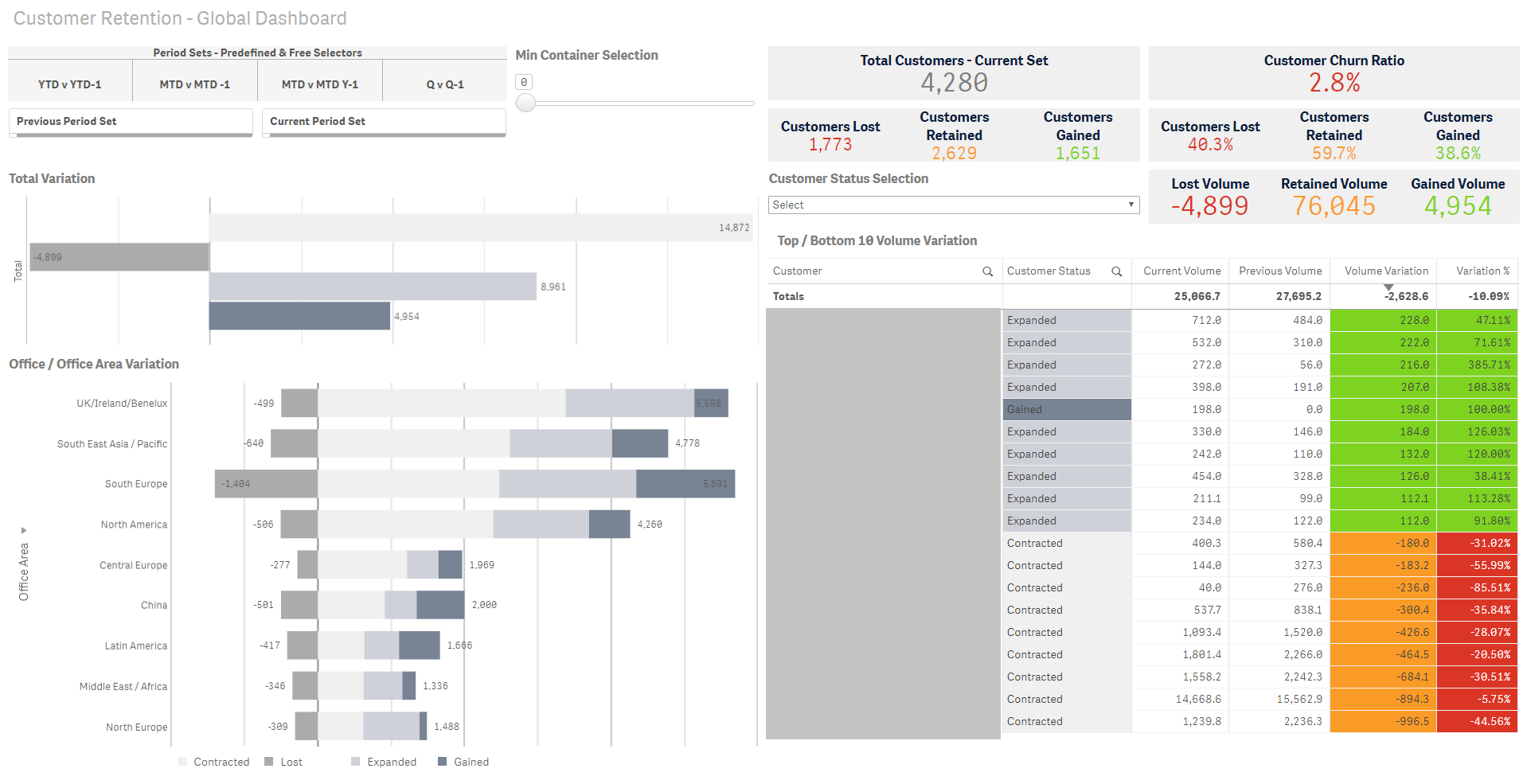
Task: Select the Gained status row cell
Action: [x=1067, y=410]
